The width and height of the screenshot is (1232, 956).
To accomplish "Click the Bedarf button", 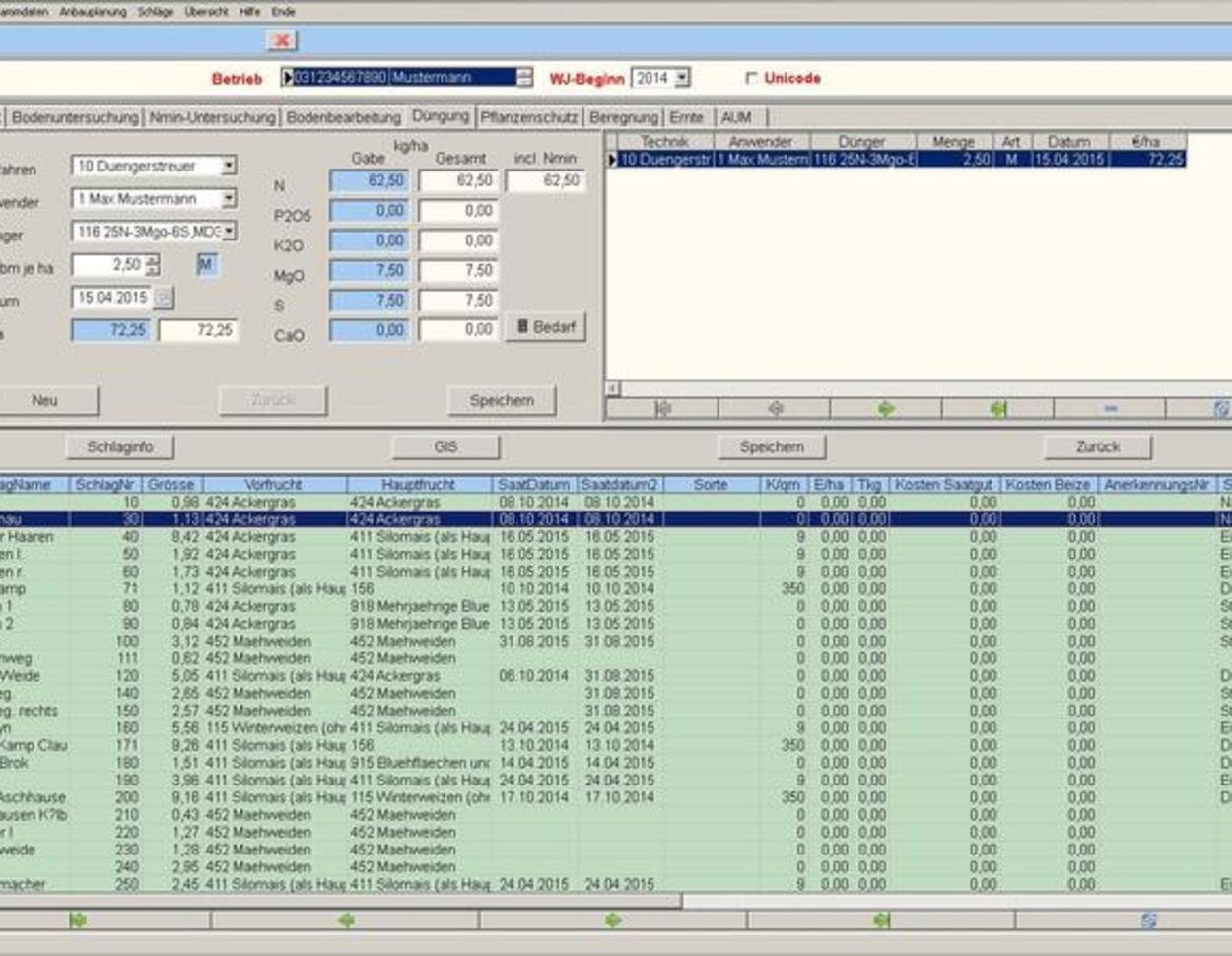I will click(546, 327).
